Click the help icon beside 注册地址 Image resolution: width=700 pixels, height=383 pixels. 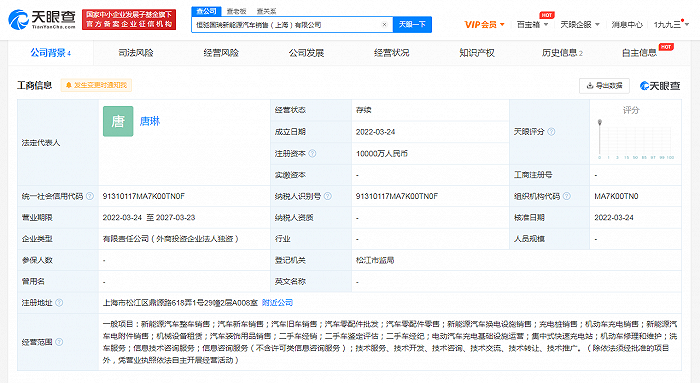point(59,303)
